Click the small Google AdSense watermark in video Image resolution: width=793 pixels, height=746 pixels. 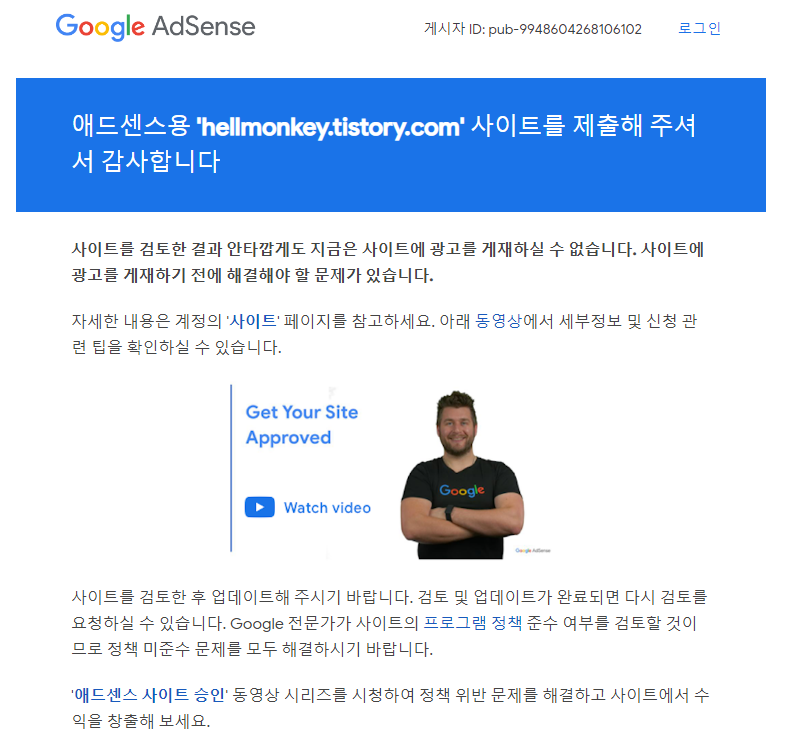pos(533,550)
